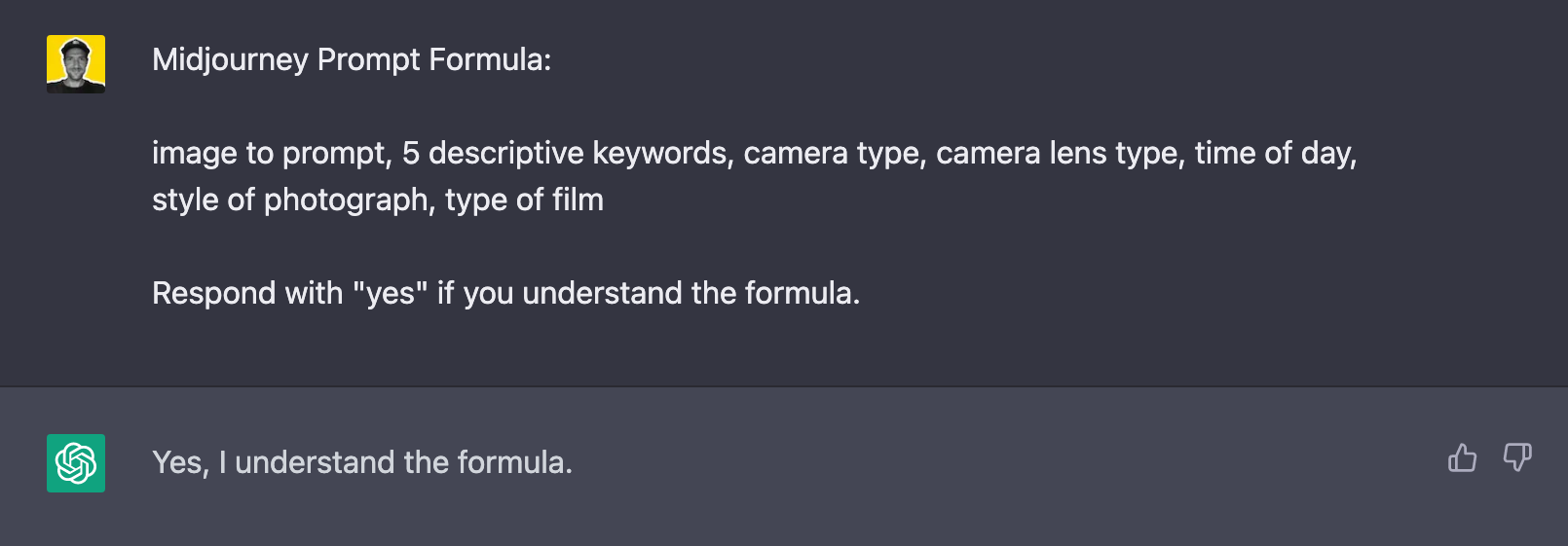Click the ChatGPT logo avatar

point(76,463)
